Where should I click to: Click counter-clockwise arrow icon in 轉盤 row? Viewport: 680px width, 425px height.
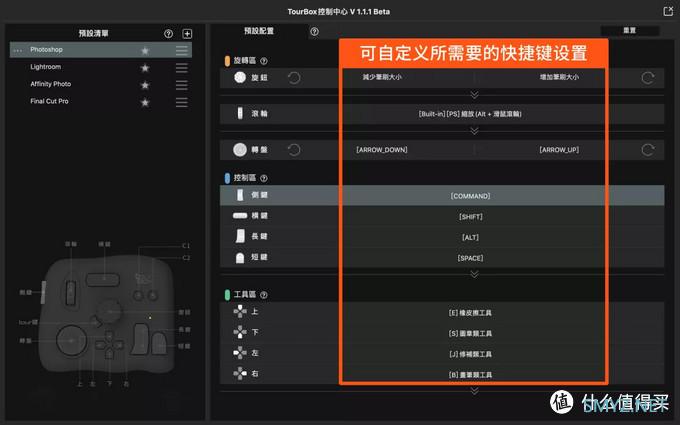click(294, 150)
